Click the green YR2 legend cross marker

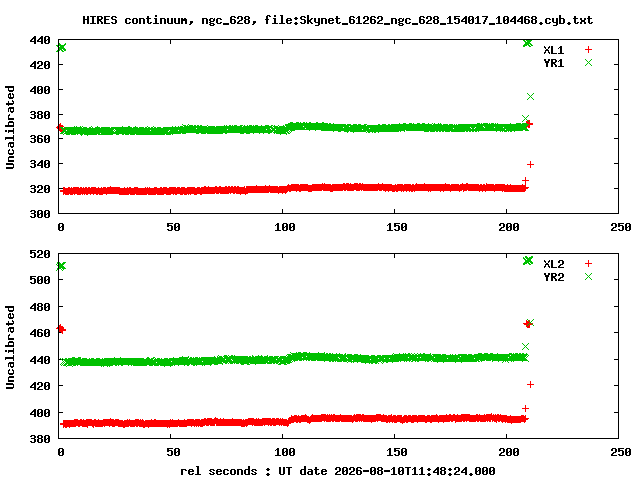click(x=588, y=277)
